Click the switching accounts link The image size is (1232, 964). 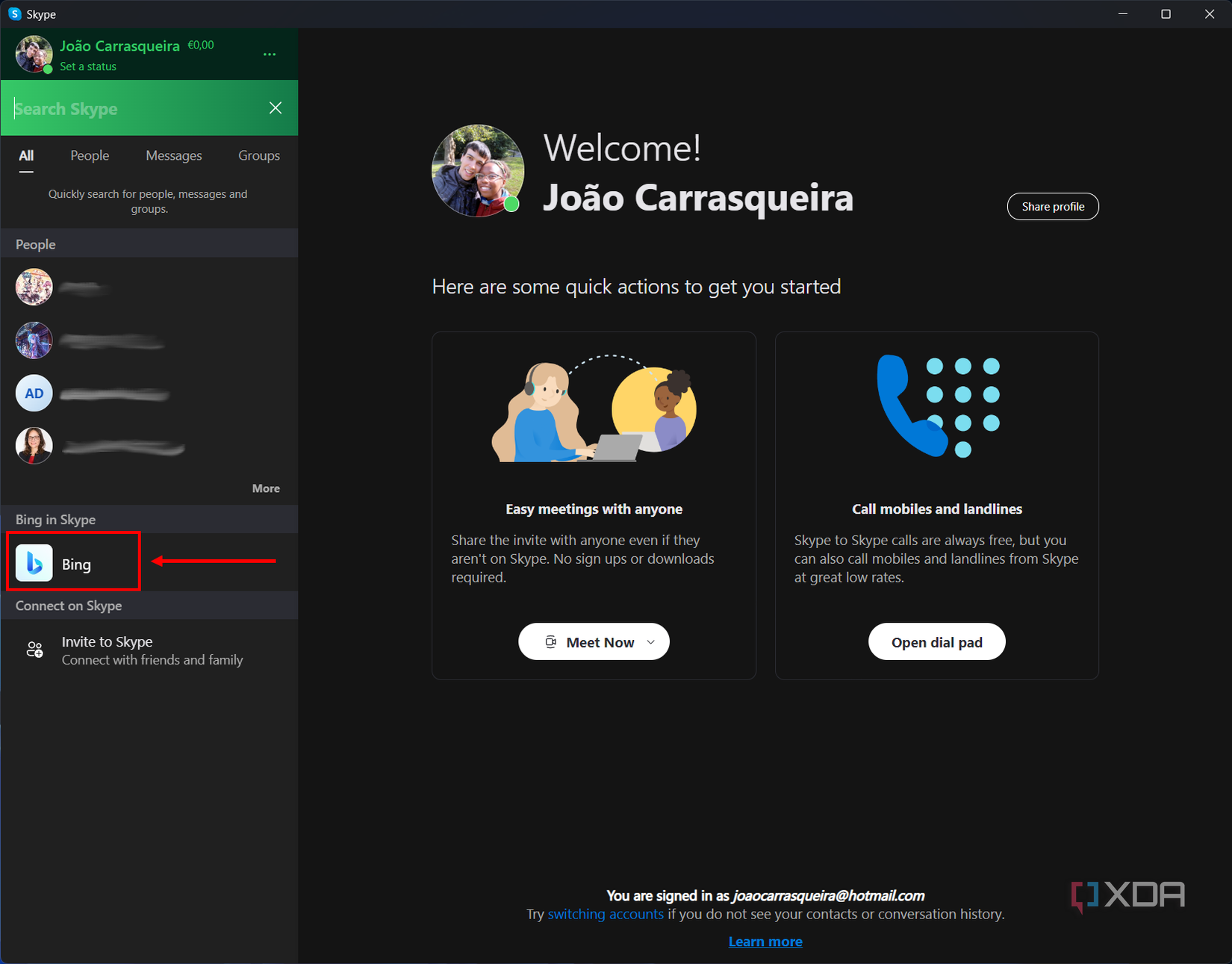(x=606, y=914)
